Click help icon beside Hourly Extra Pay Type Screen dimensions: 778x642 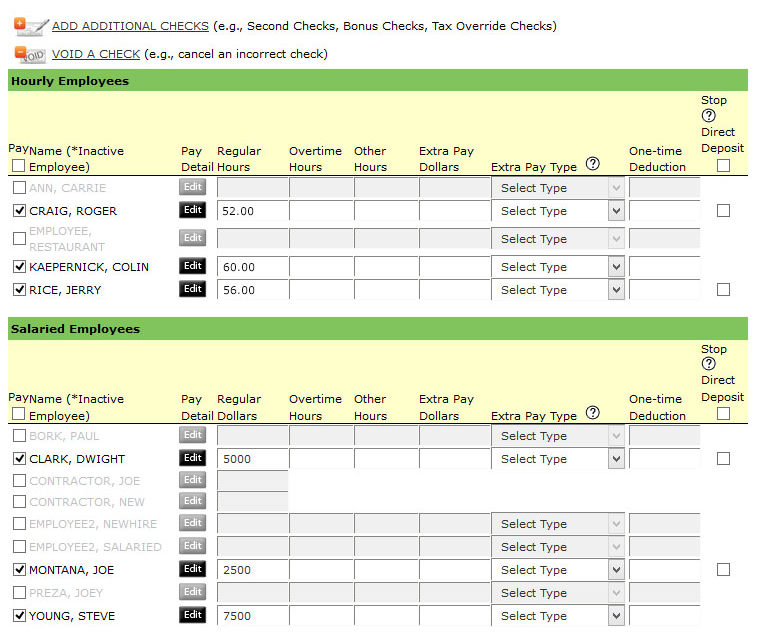point(592,164)
